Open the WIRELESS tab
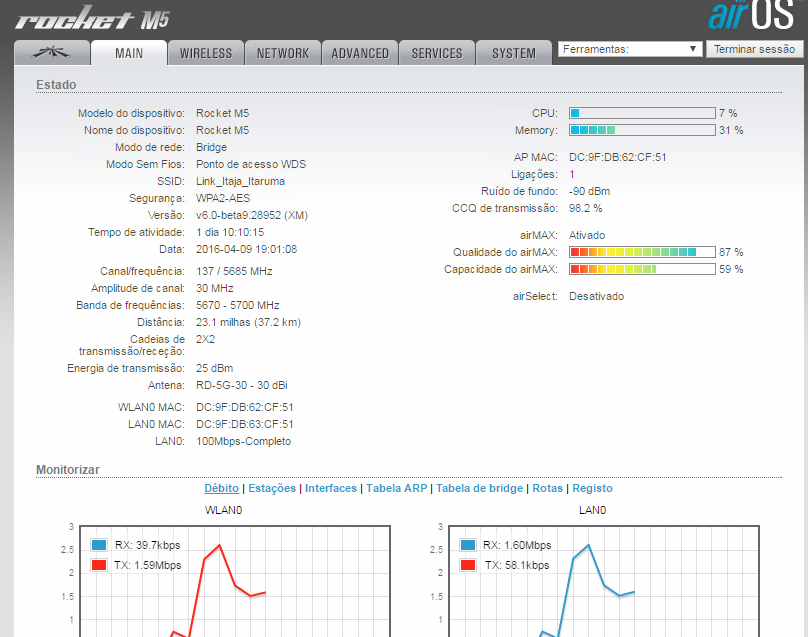Image resolution: width=808 pixels, height=637 pixels. pyautogui.click(x=206, y=53)
